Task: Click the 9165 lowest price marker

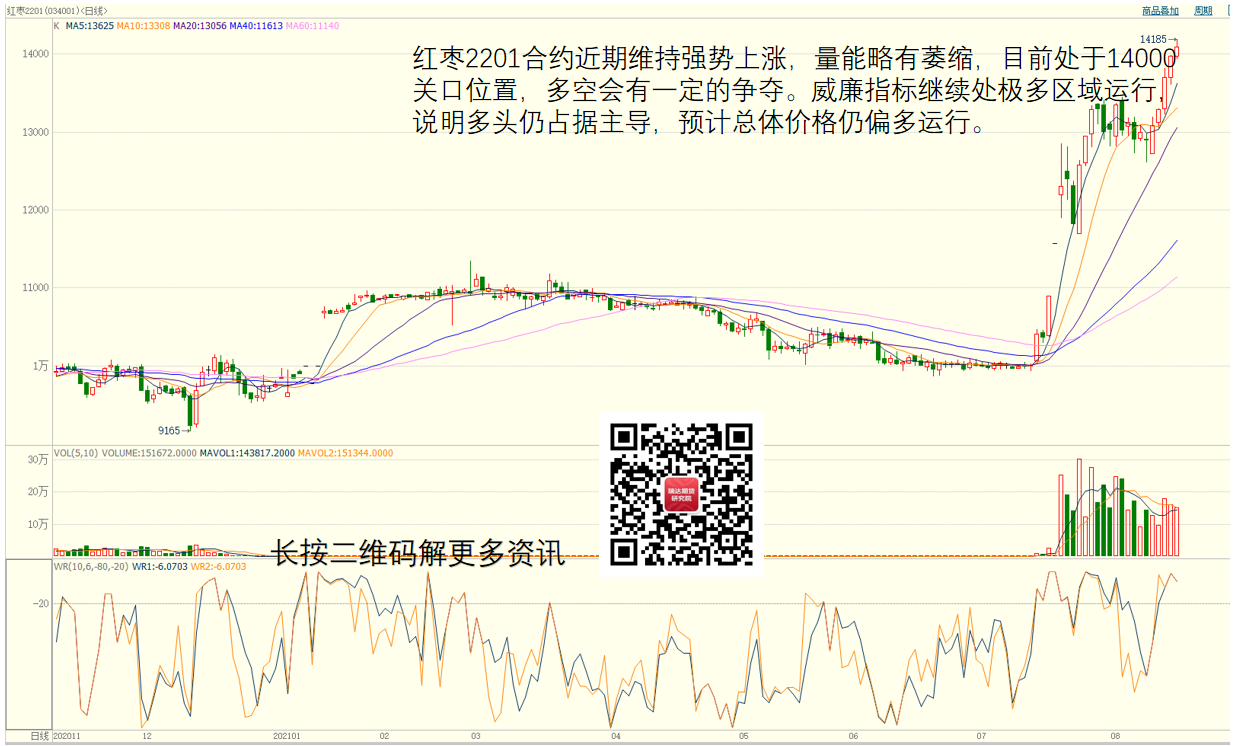Action: click(169, 431)
